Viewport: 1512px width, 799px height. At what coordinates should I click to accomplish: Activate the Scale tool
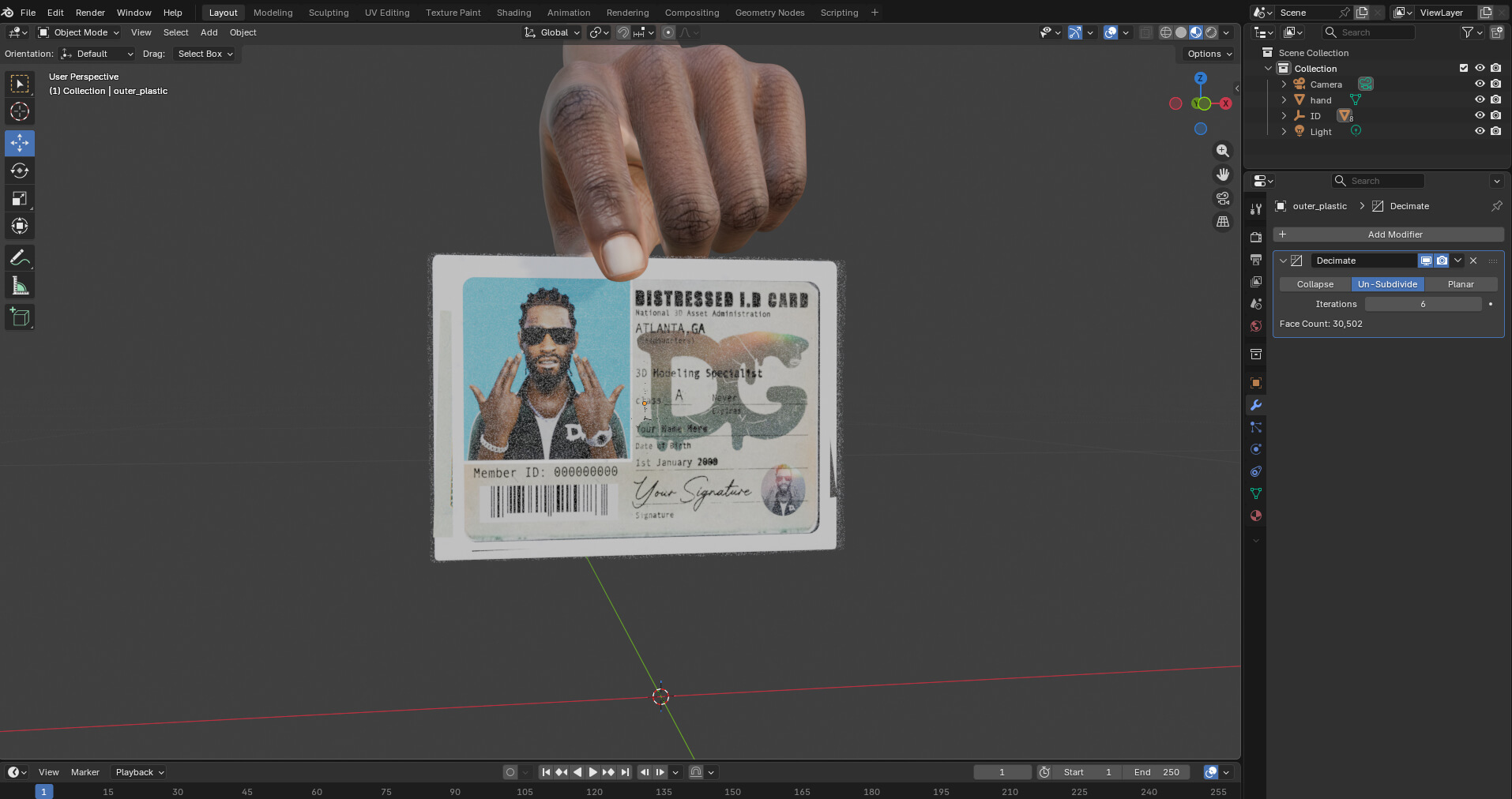tap(20, 198)
